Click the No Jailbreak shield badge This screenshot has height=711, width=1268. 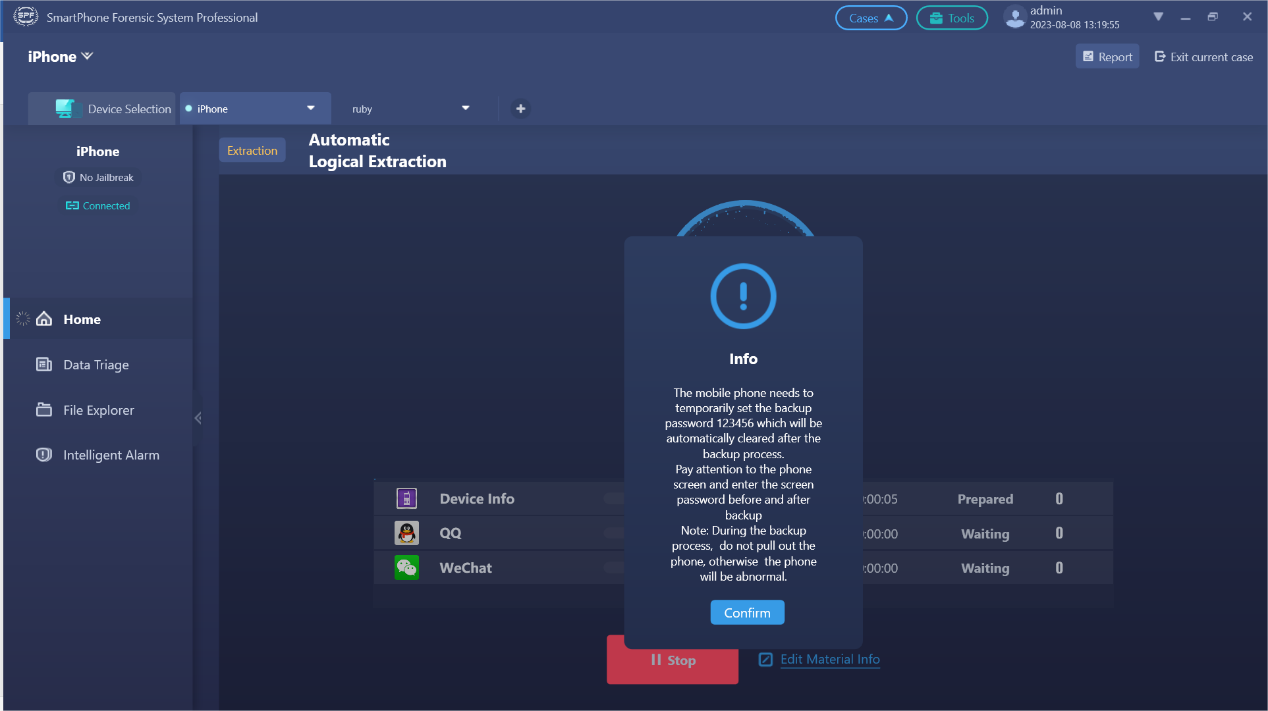(x=98, y=177)
